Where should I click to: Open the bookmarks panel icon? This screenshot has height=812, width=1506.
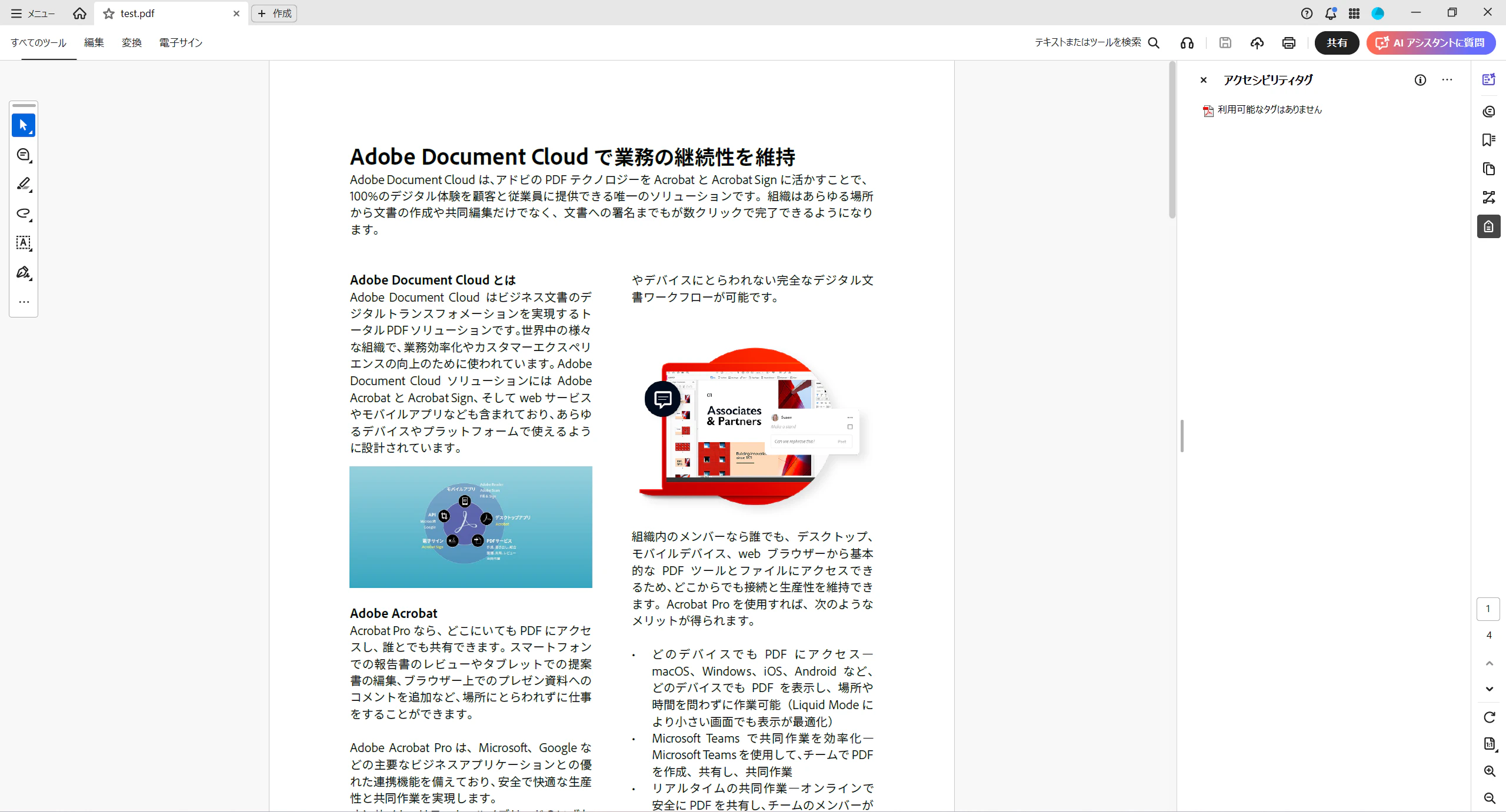[1489, 140]
